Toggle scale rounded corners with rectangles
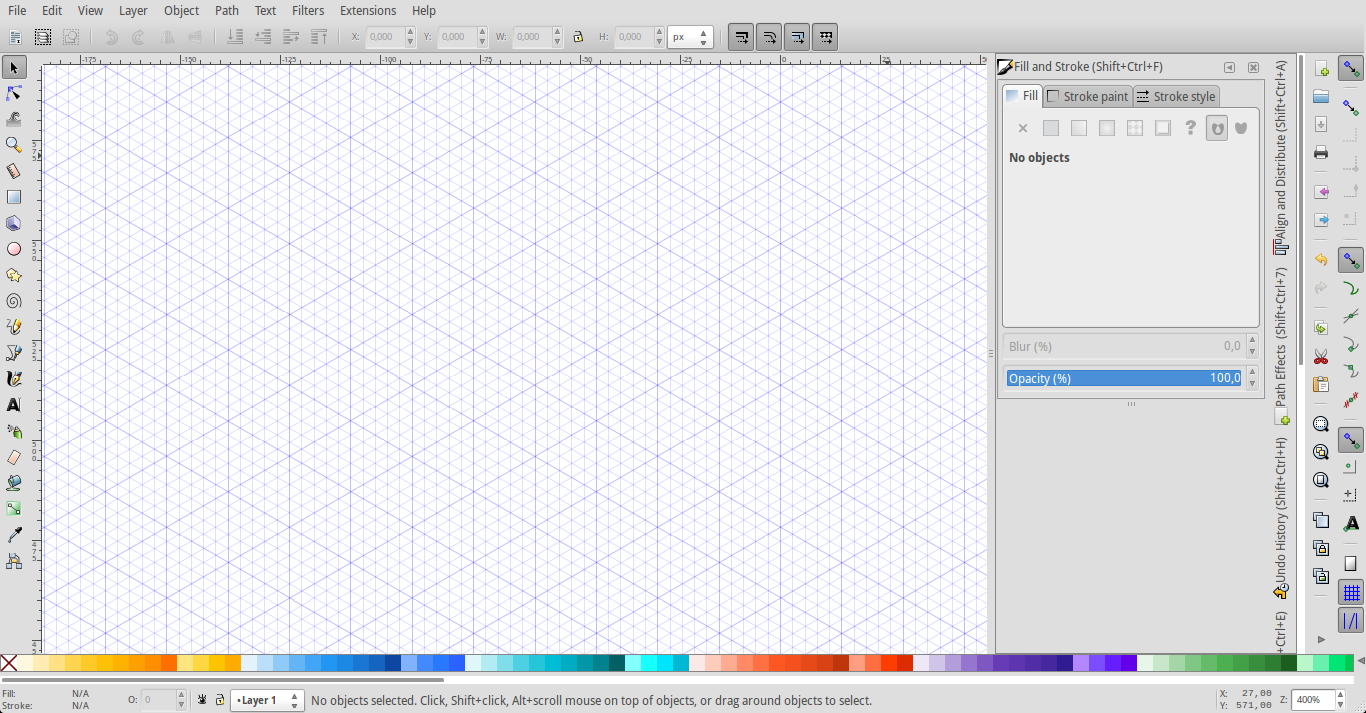Image resolution: width=1366 pixels, height=713 pixels. (769, 37)
